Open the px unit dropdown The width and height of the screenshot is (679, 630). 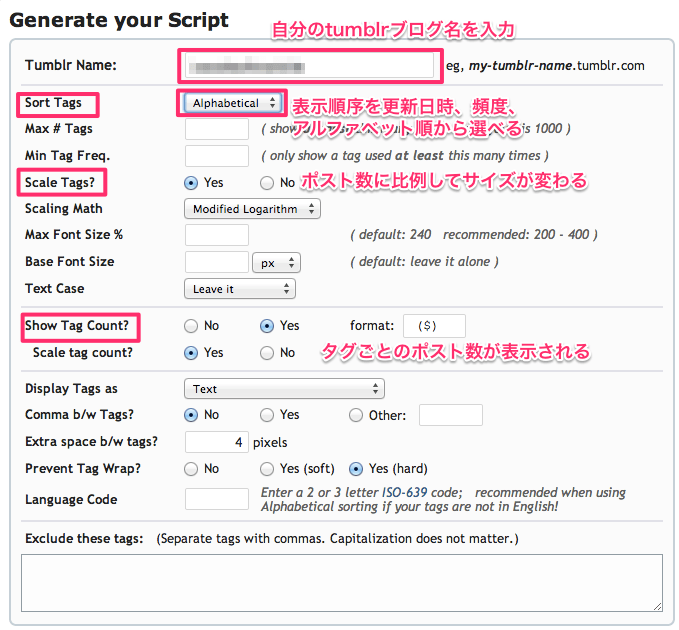[x=276, y=263]
